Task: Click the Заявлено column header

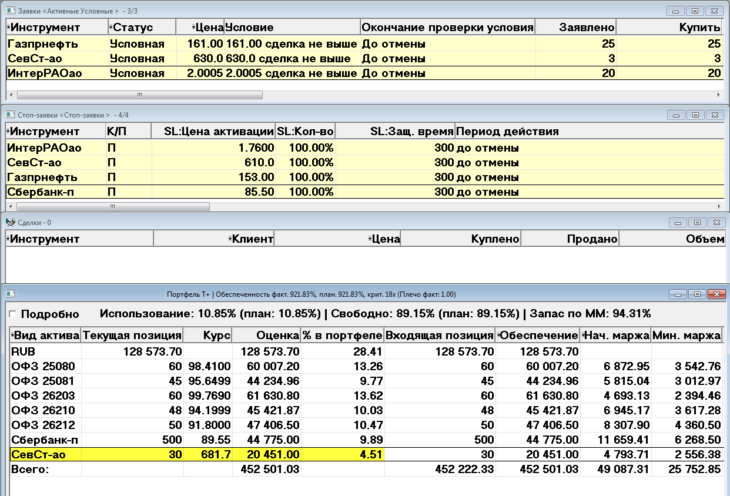Action: 575,27
